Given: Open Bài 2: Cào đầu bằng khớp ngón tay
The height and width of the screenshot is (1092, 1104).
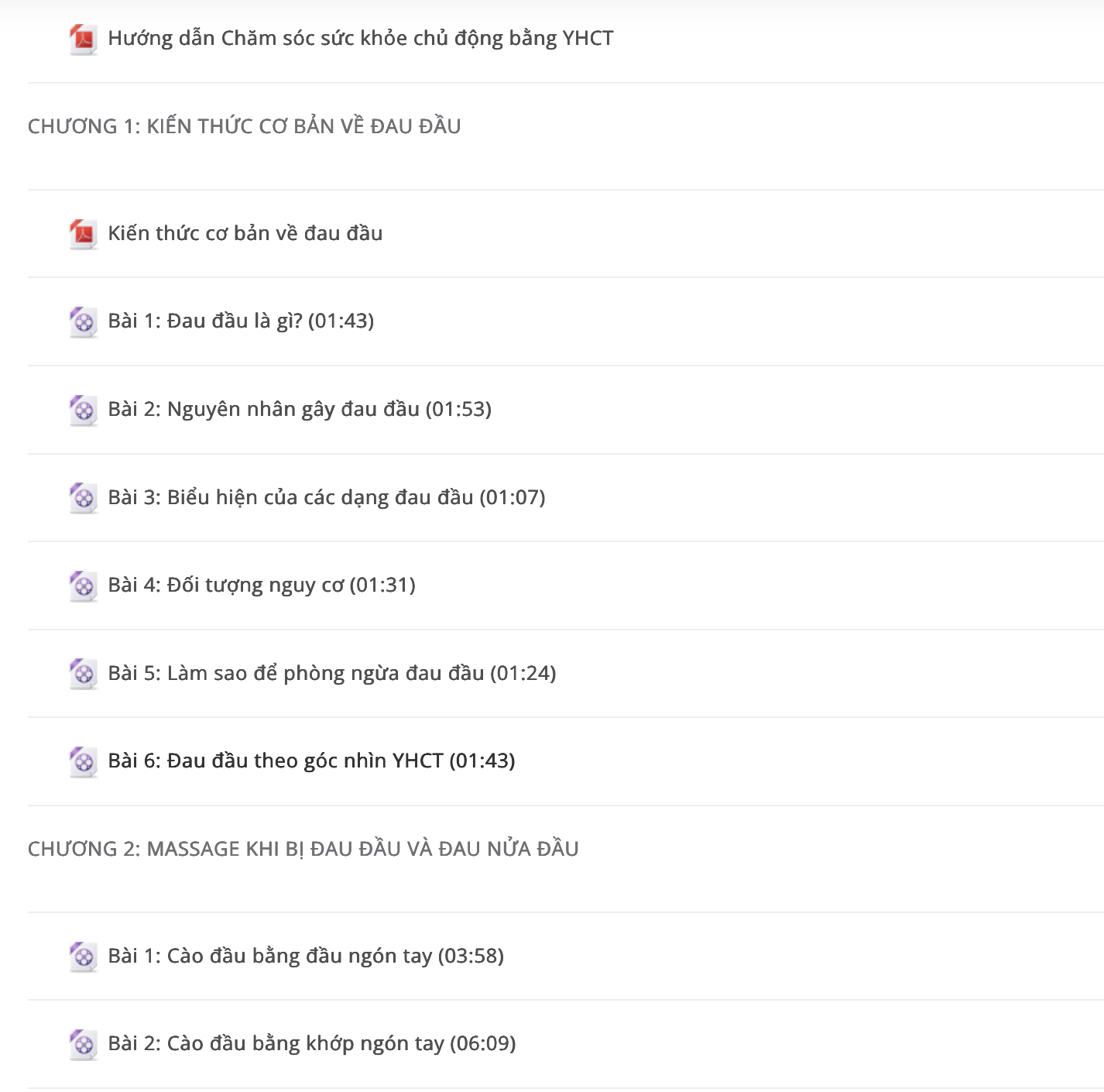Looking at the screenshot, I should pos(312,1043).
